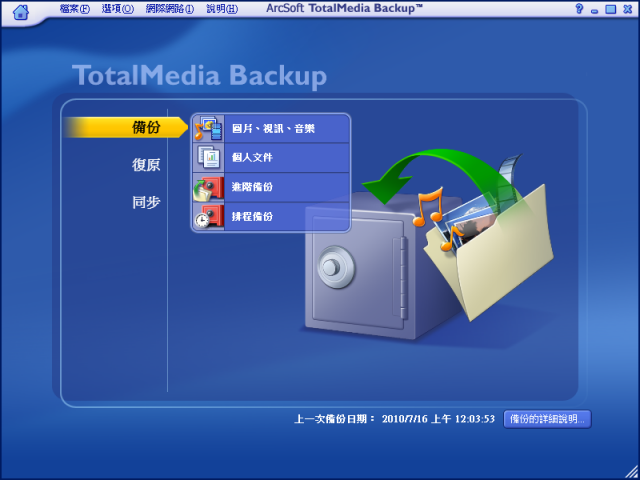Open the 檔案(F) menu
640x480 pixels.
(75, 9)
